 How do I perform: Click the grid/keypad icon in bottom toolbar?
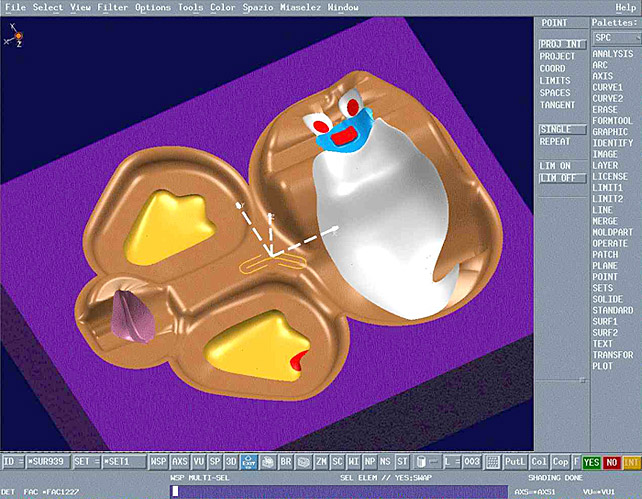tap(492, 462)
